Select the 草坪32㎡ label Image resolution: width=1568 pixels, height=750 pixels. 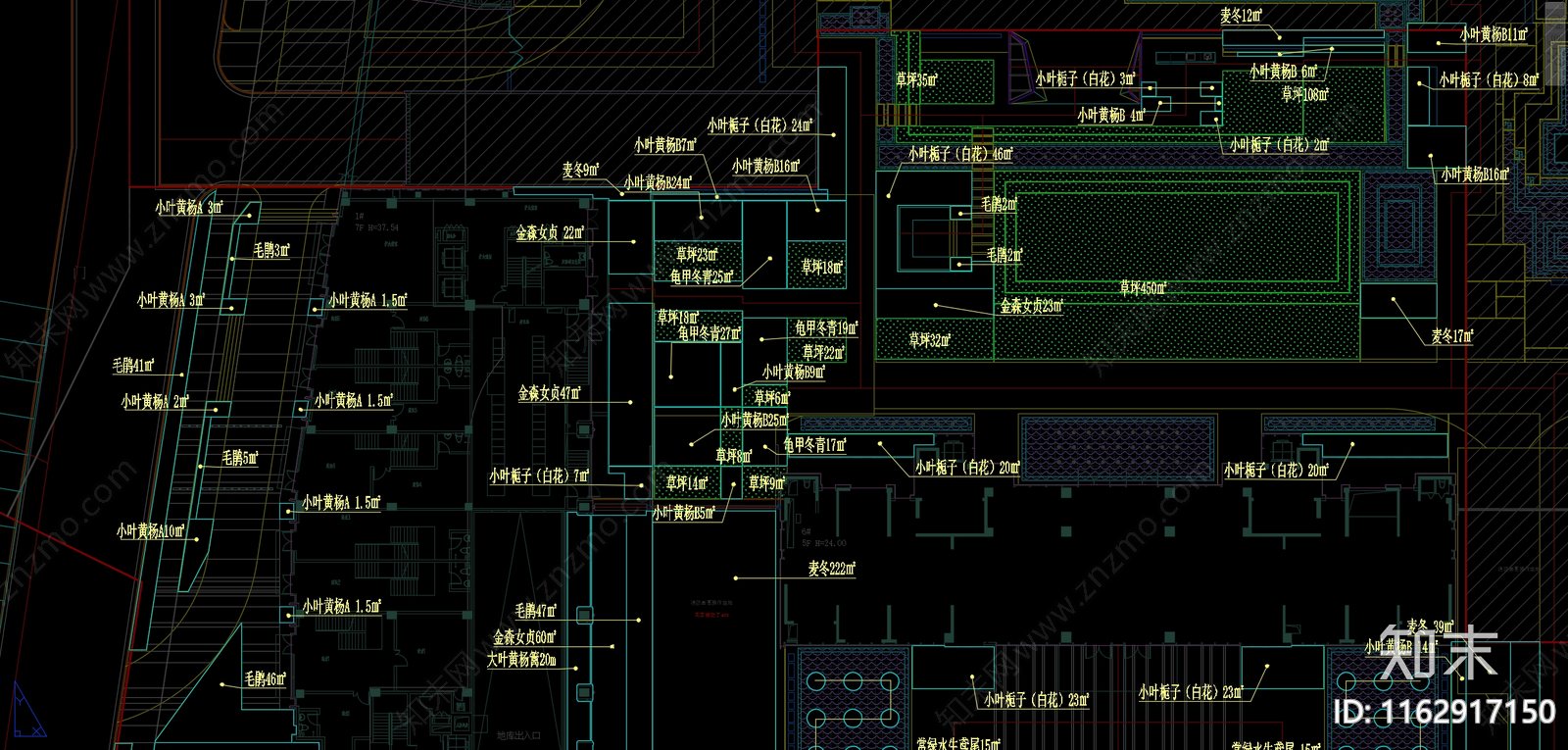(929, 340)
